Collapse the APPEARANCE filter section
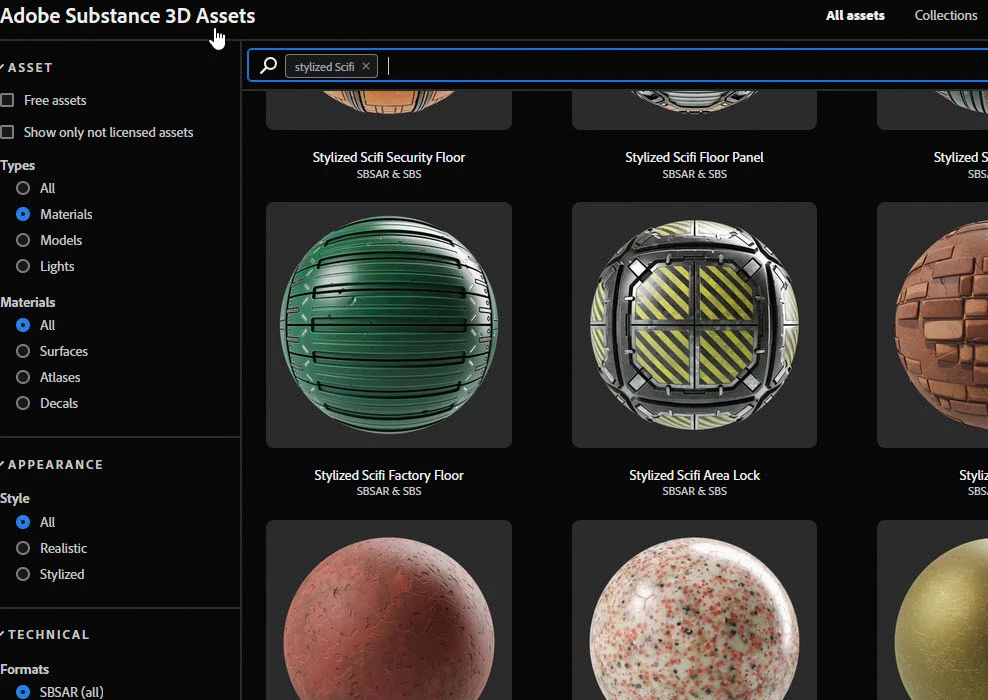 52,464
